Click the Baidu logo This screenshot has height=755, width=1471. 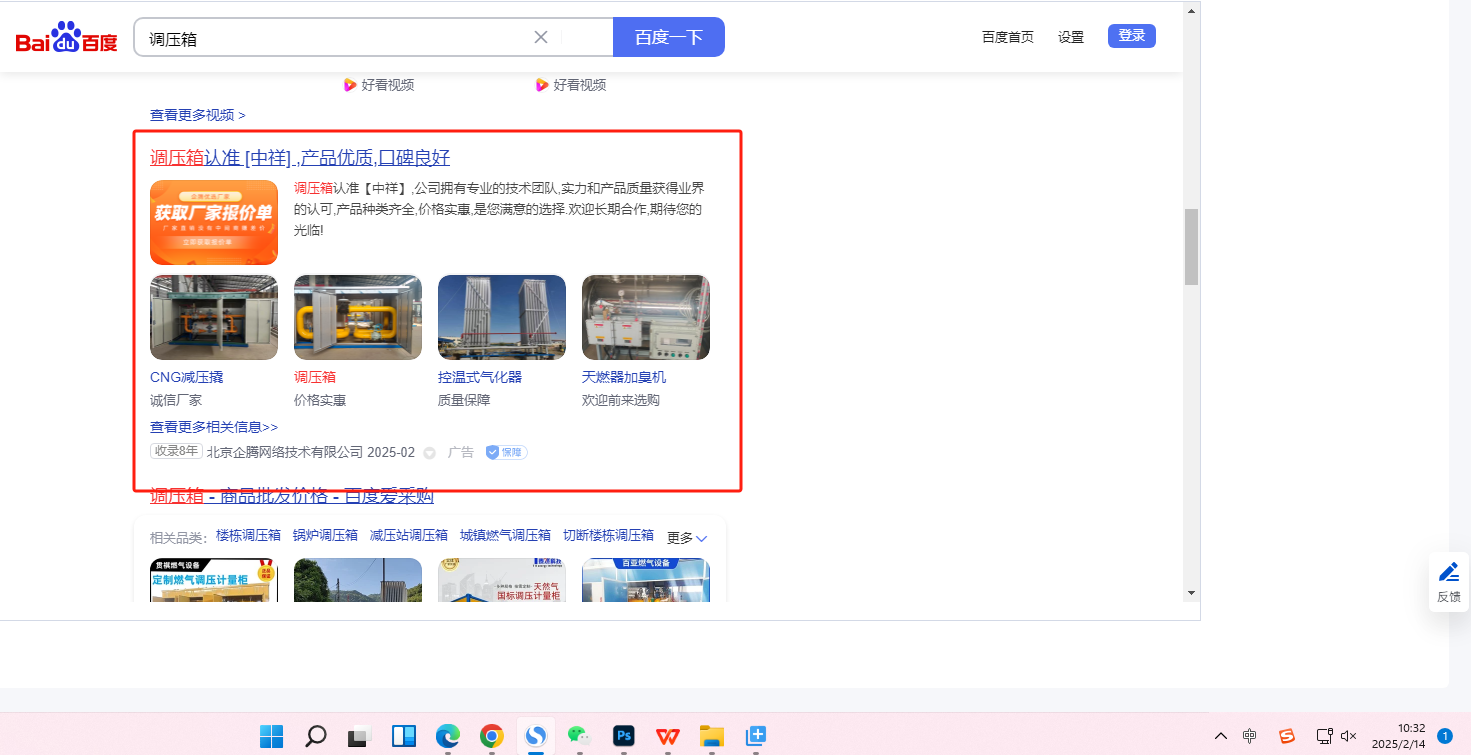66,38
